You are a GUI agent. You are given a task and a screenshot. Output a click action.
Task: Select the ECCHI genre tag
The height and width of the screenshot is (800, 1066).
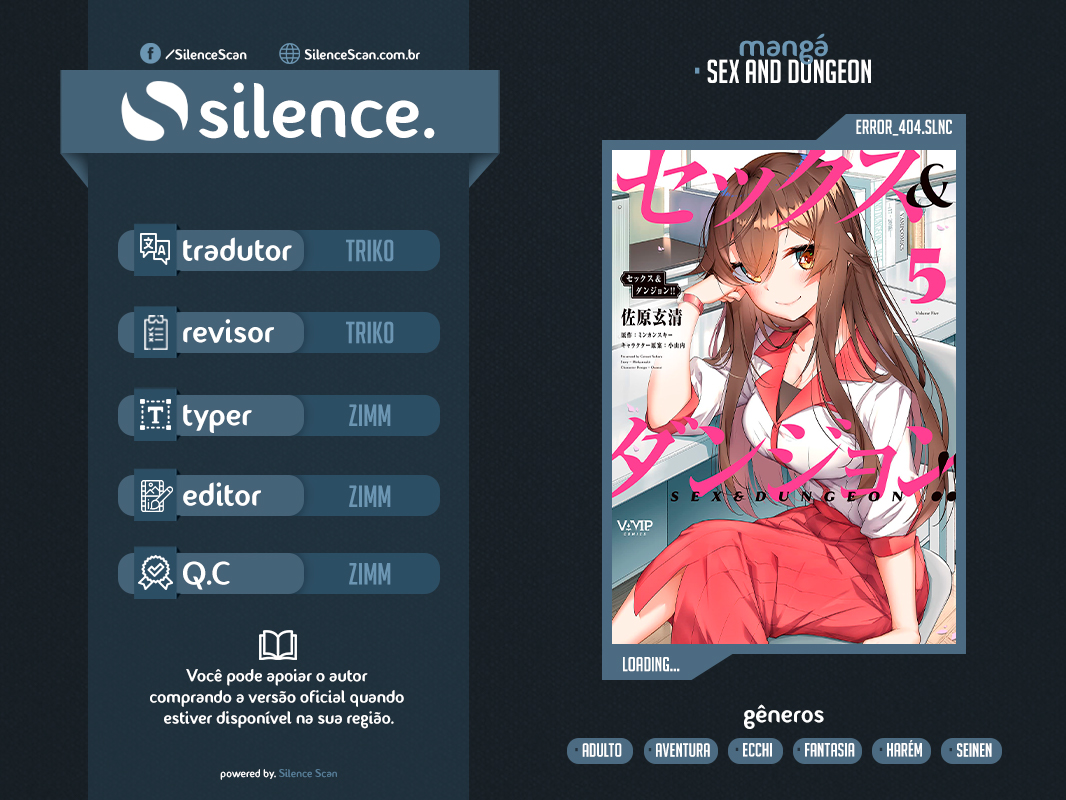pyautogui.click(x=755, y=750)
